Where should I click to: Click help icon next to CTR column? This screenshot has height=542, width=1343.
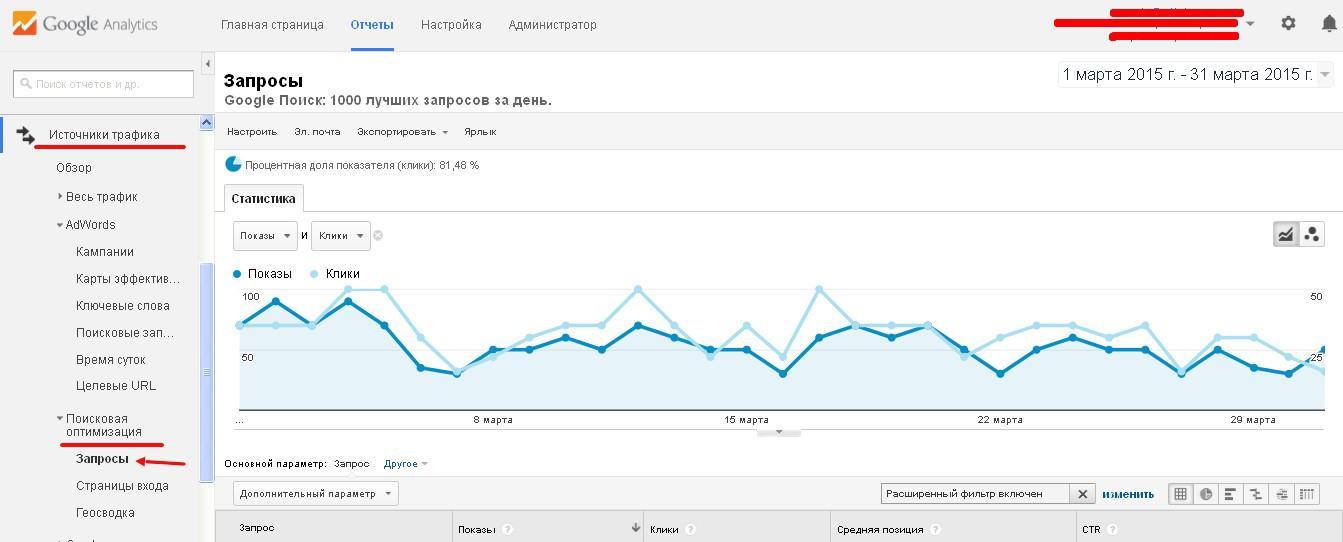pyautogui.click(x=1112, y=530)
